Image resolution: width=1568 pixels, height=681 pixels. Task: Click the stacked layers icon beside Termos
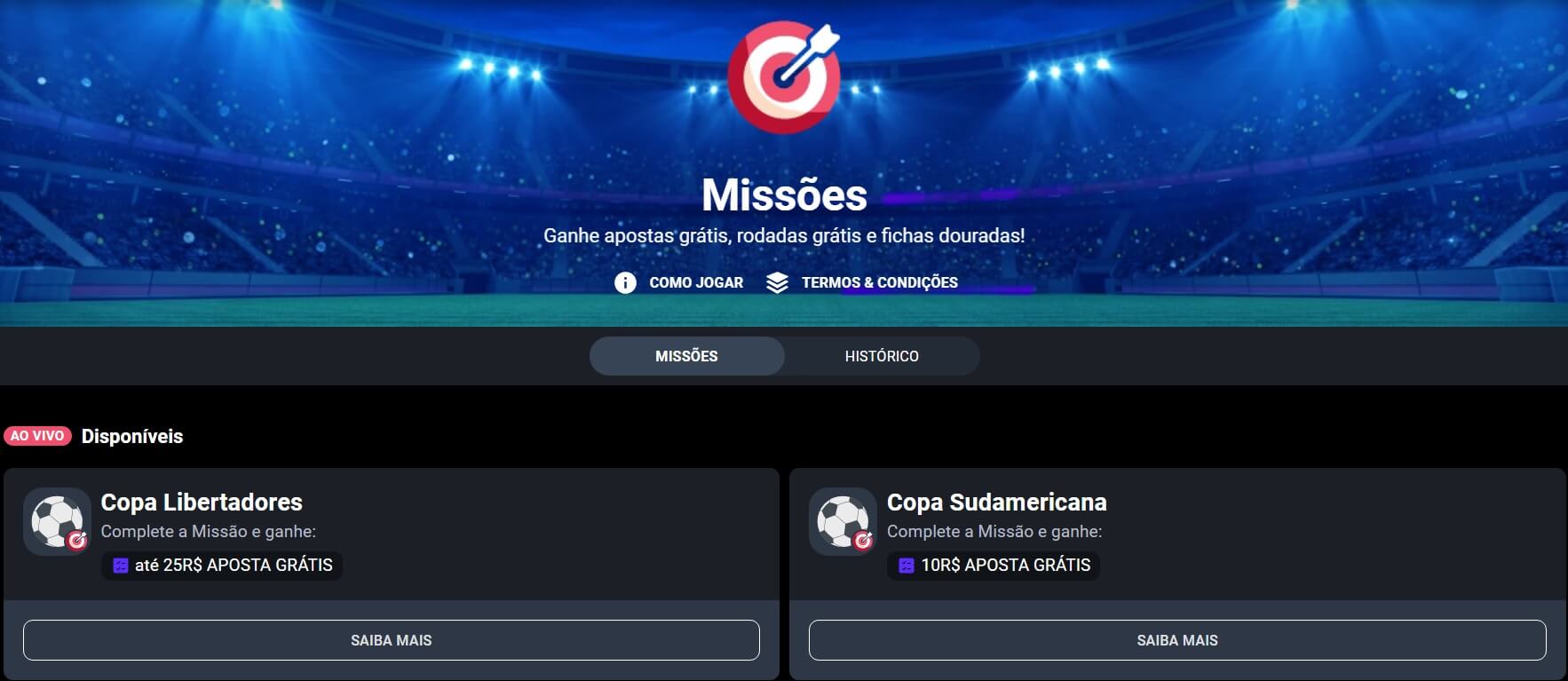tap(777, 282)
